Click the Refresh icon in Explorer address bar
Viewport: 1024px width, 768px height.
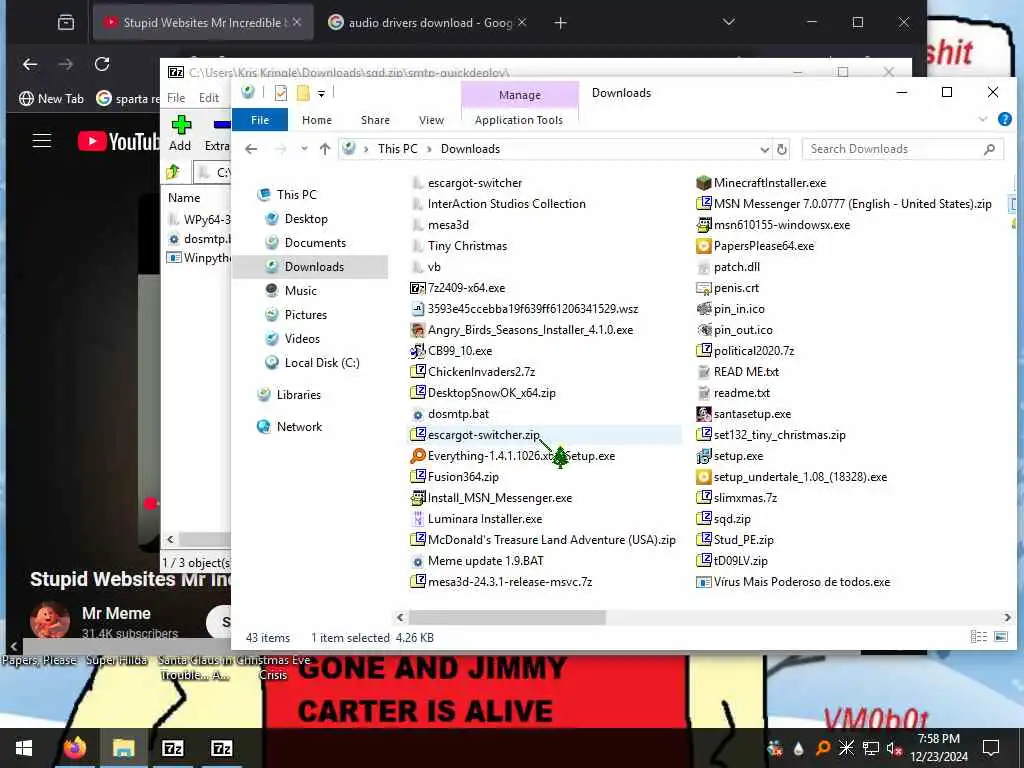click(782, 150)
